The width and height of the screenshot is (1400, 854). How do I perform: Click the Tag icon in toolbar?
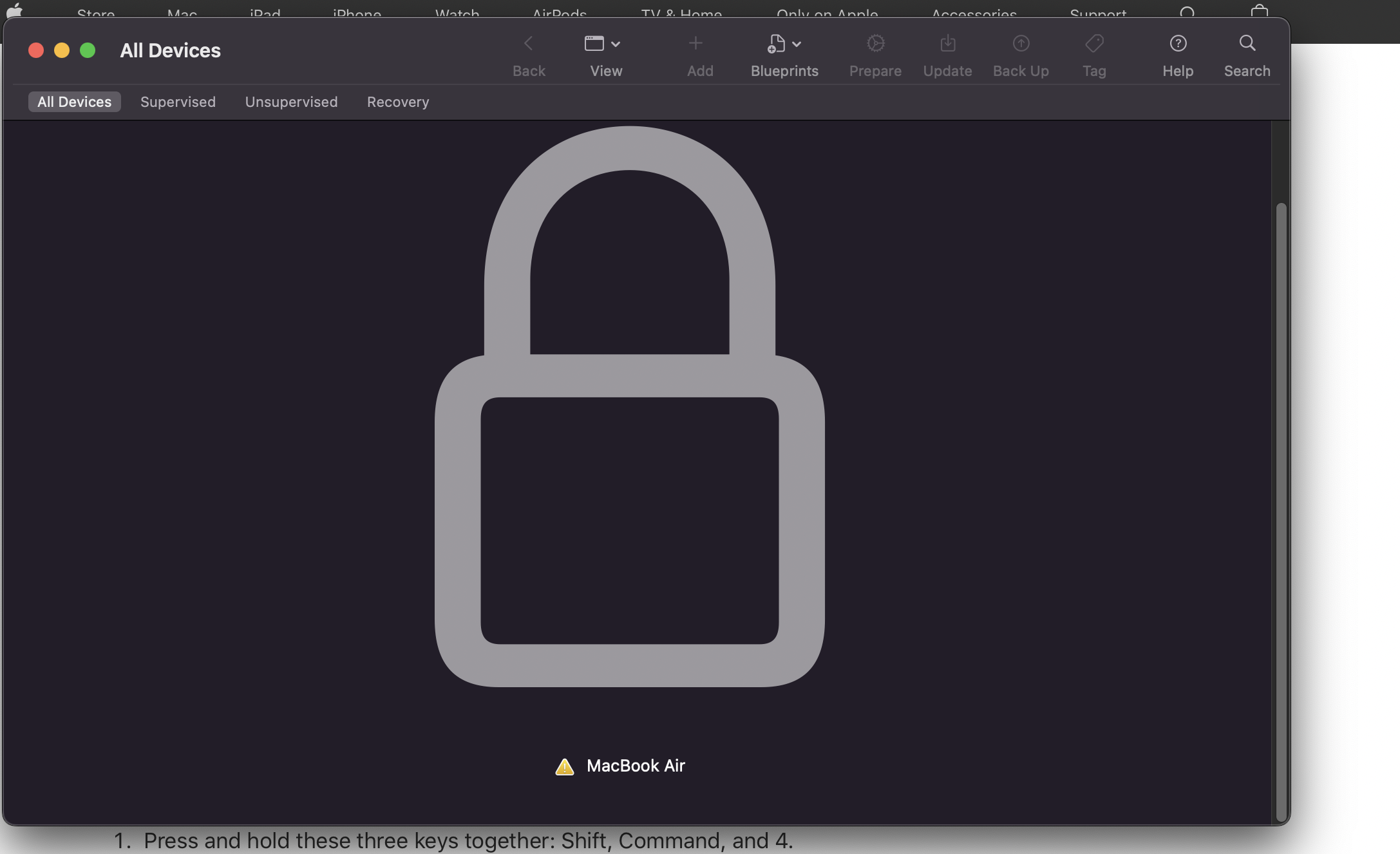point(1094,44)
